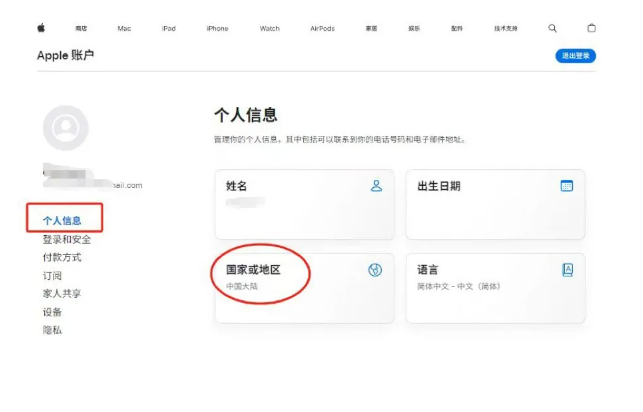Select 付款方式 in the sidebar
643x412 pixels.
[62, 257]
